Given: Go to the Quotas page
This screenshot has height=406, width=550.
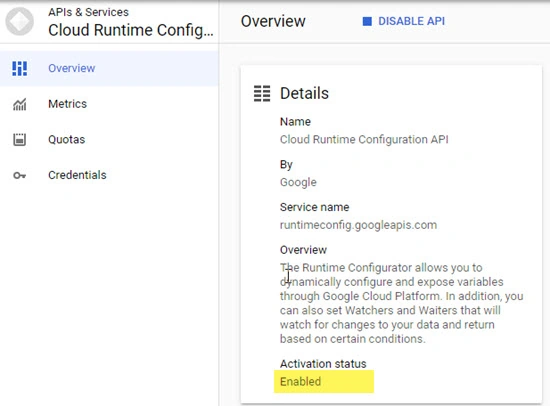Looking at the screenshot, I should pos(109,140).
